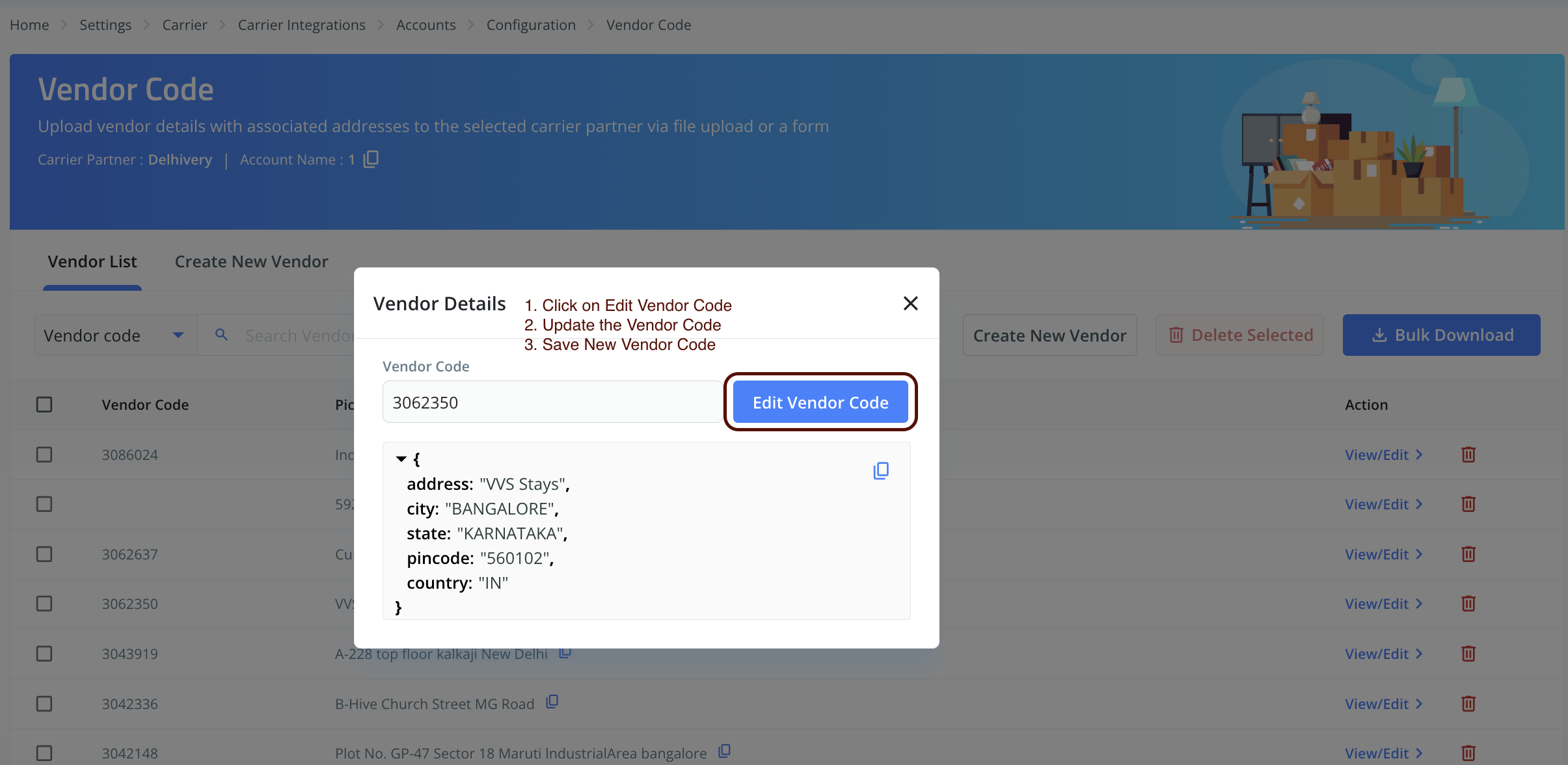Open View/Edit for vendor 3062350

point(1383,604)
